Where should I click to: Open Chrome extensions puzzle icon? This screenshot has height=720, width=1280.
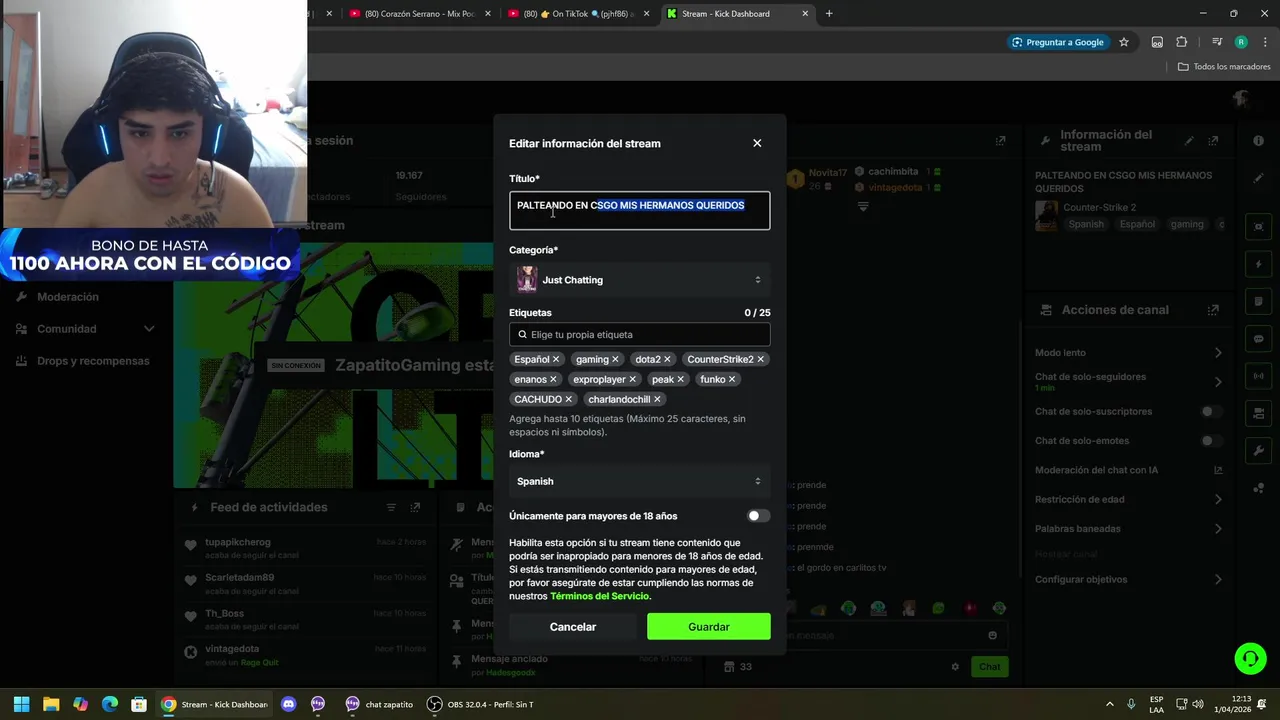click(1182, 42)
